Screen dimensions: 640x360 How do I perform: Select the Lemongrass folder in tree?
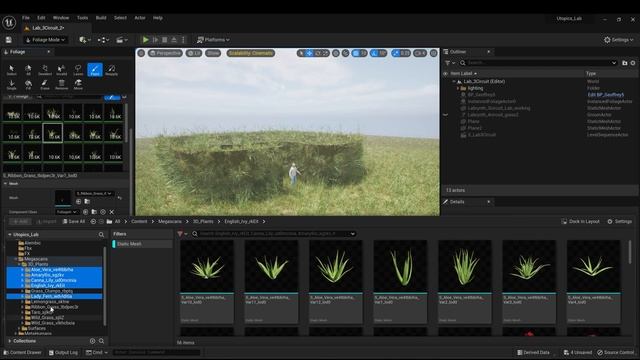pos(50,302)
